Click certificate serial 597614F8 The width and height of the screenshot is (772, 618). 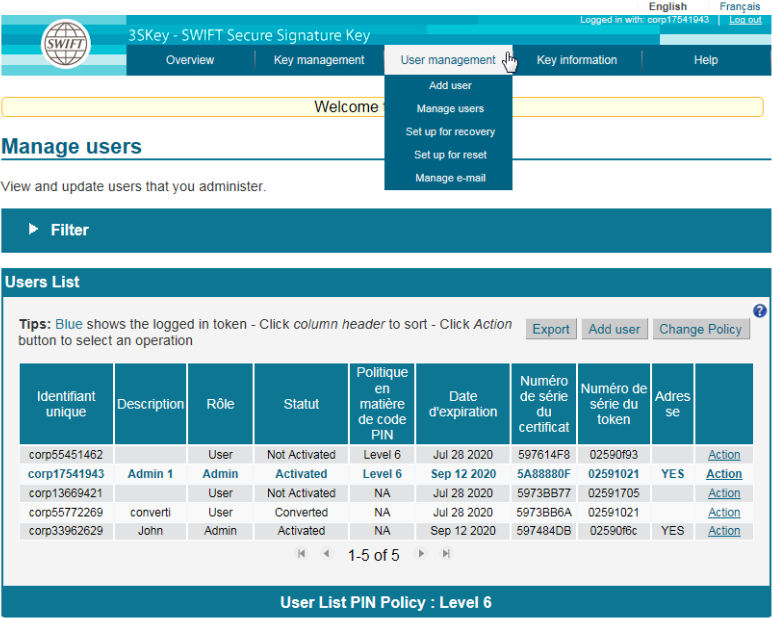pyautogui.click(x=544, y=455)
